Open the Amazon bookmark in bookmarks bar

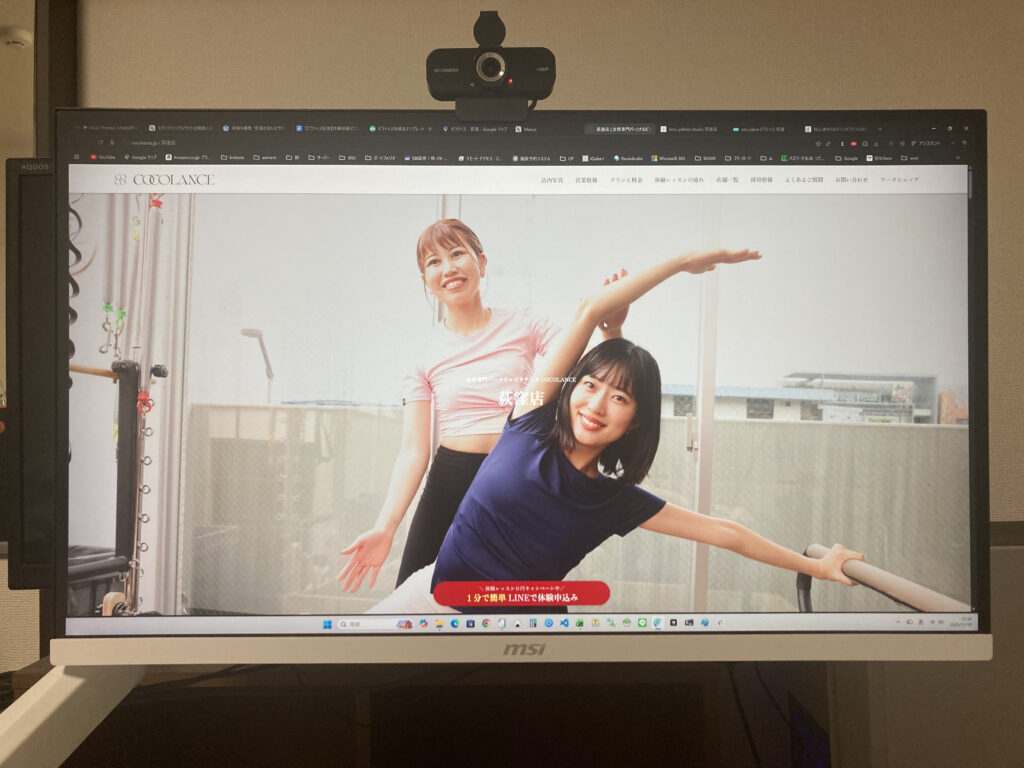tap(187, 157)
